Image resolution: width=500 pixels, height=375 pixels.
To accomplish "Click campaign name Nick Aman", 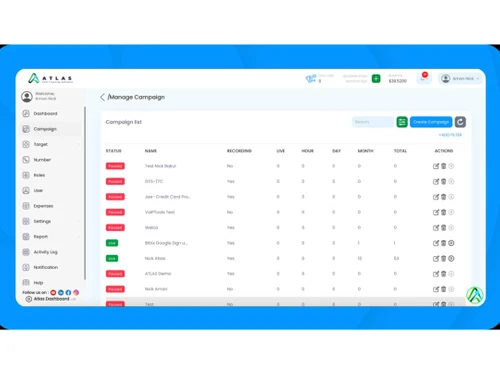I will 156,289.
